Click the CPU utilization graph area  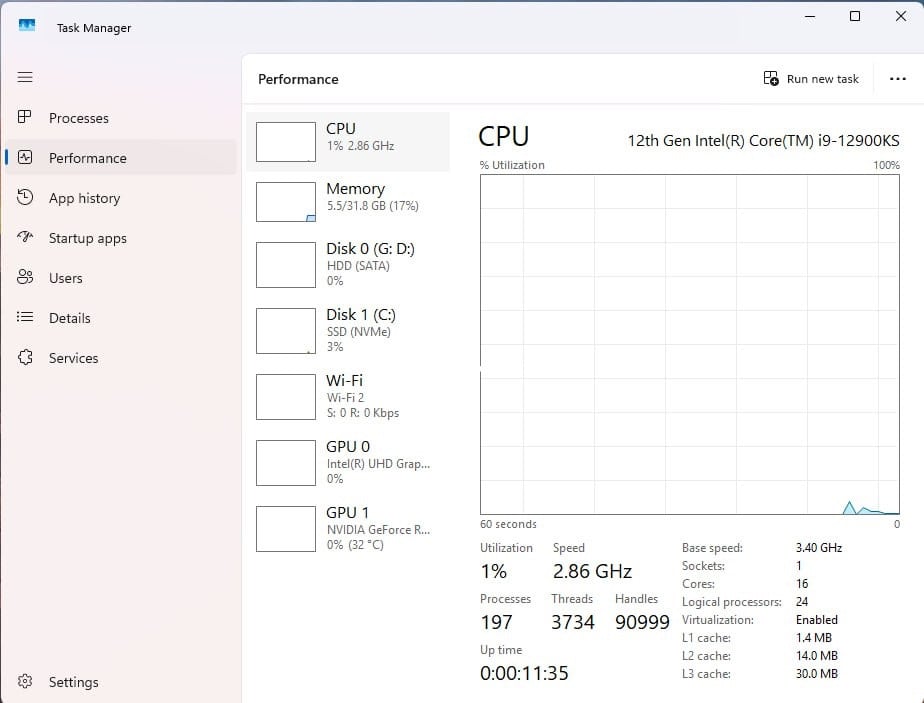pyautogui.click(x=689, y=344)
